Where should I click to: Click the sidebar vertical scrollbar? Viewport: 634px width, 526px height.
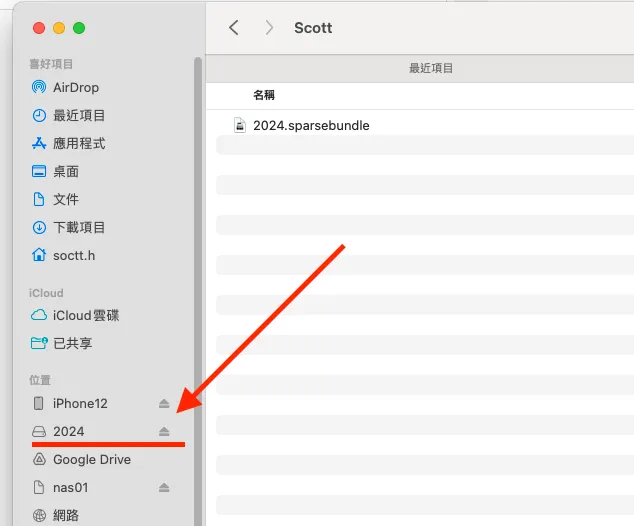[x=198, y=291]
